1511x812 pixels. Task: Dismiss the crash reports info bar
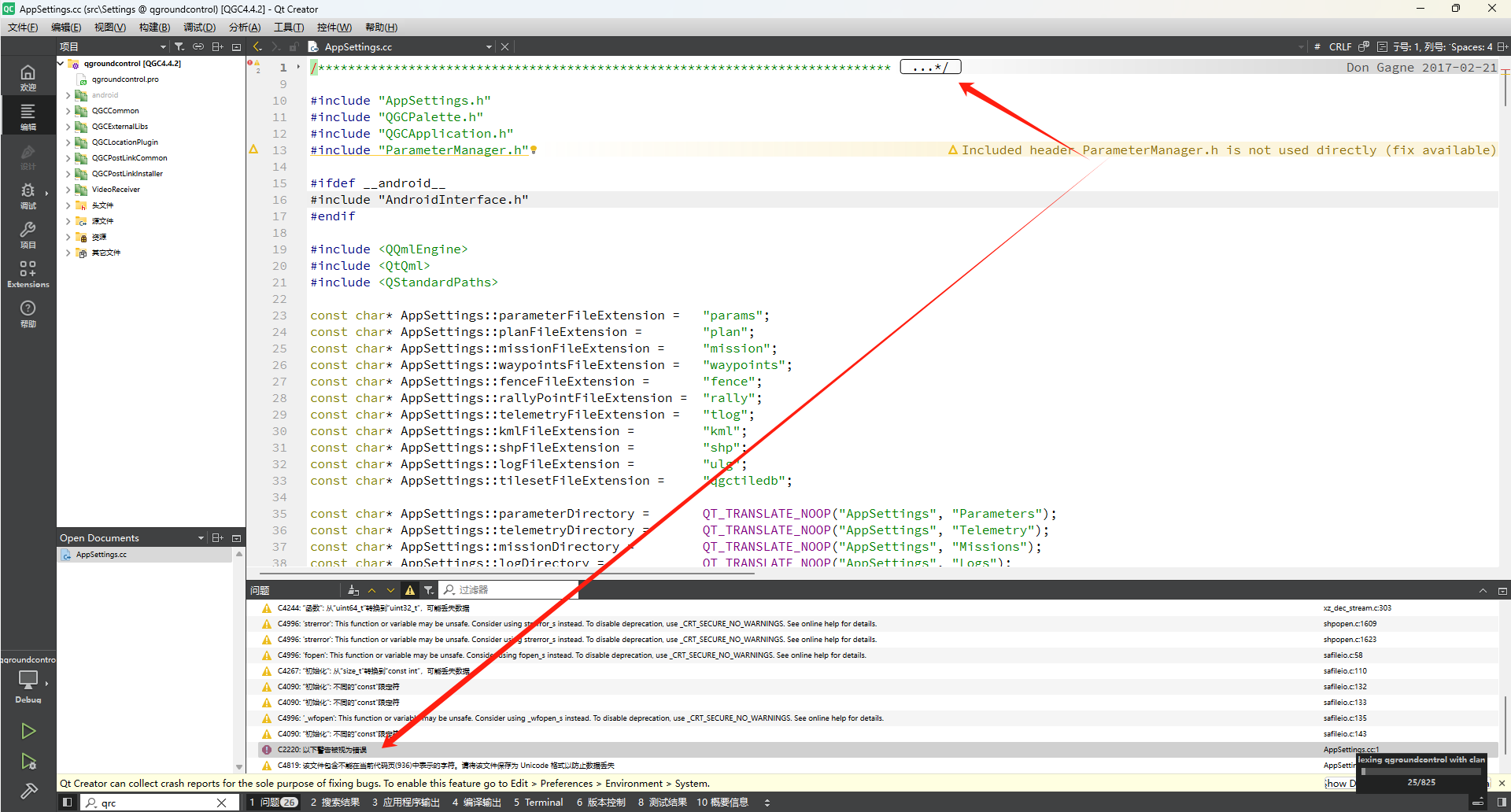[x=1502, y=784]
